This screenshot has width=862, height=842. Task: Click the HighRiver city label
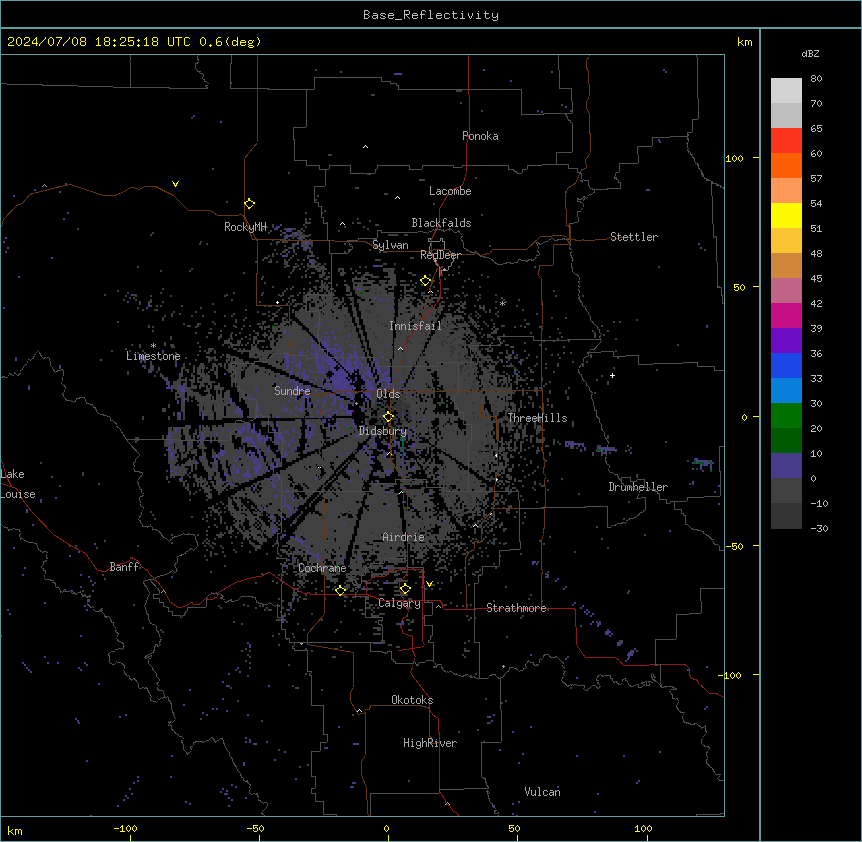coord(430,743)
